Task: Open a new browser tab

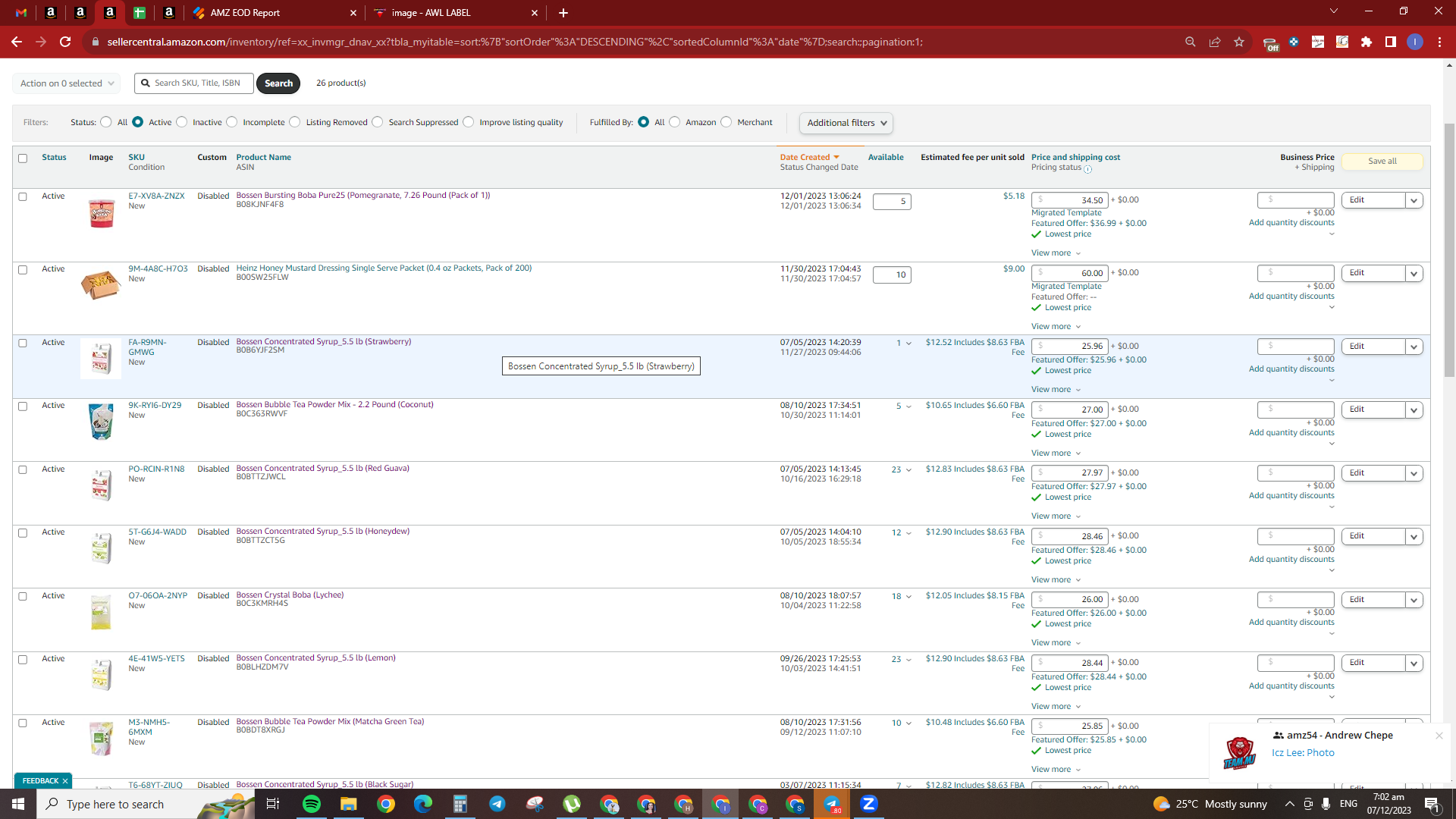Action: 563,13
